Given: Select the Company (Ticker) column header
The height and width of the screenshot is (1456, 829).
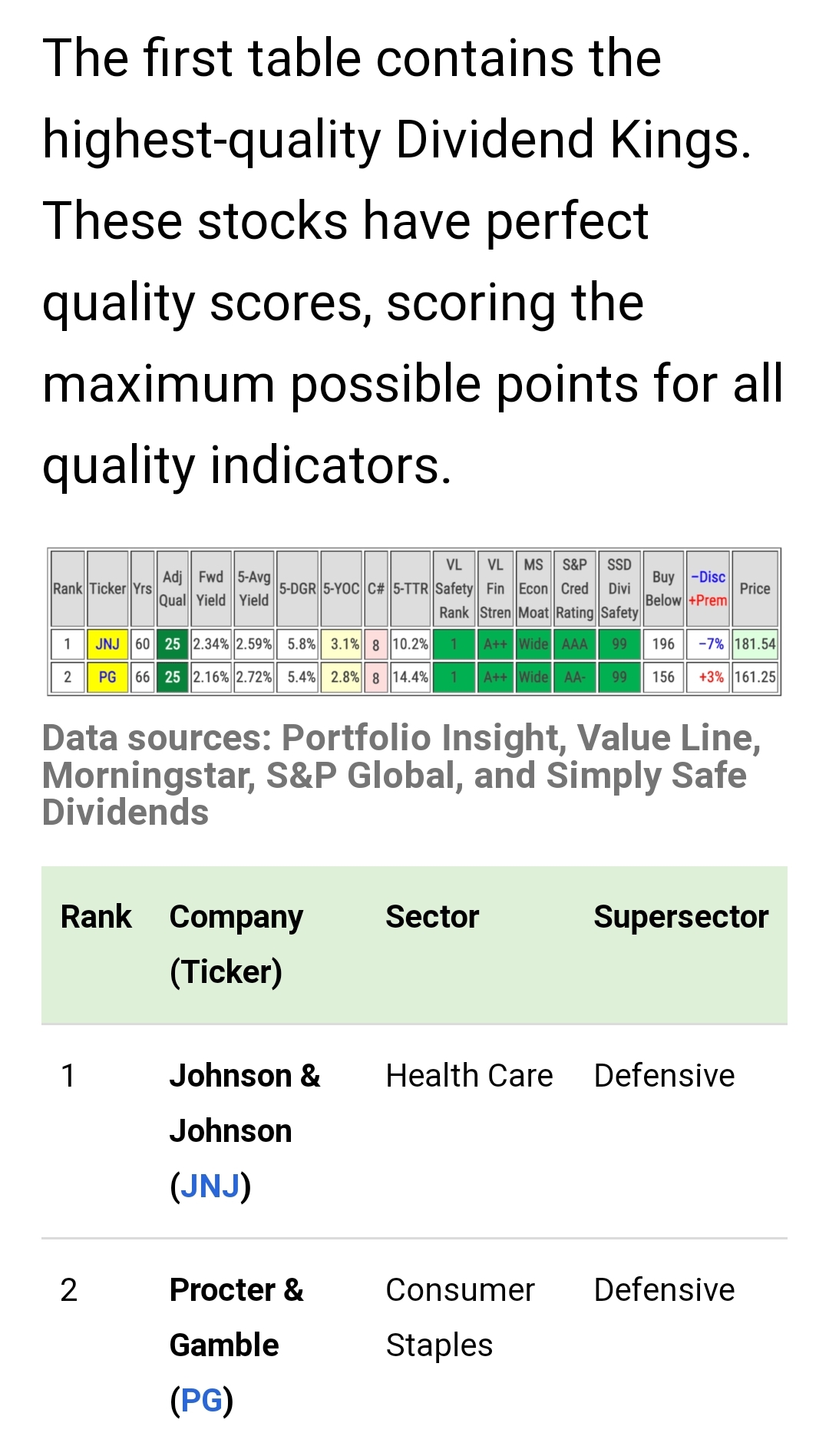Looking at the screenshot, I should 236,945.
